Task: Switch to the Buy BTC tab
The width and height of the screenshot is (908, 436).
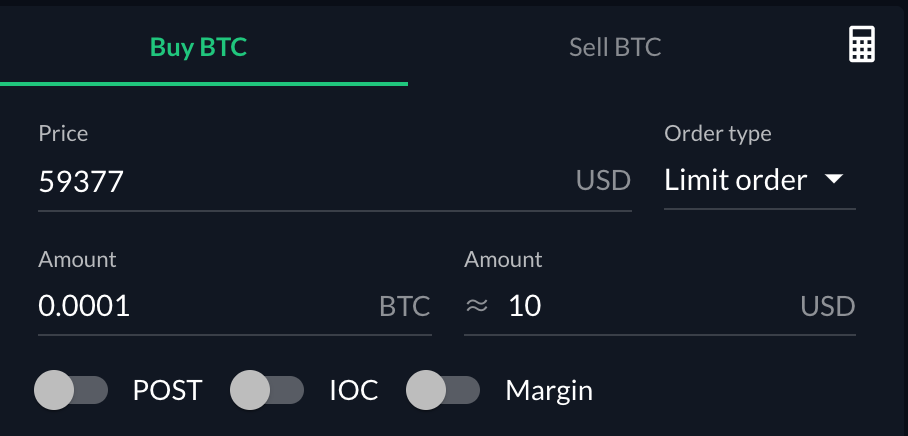Action: point(199,47)
